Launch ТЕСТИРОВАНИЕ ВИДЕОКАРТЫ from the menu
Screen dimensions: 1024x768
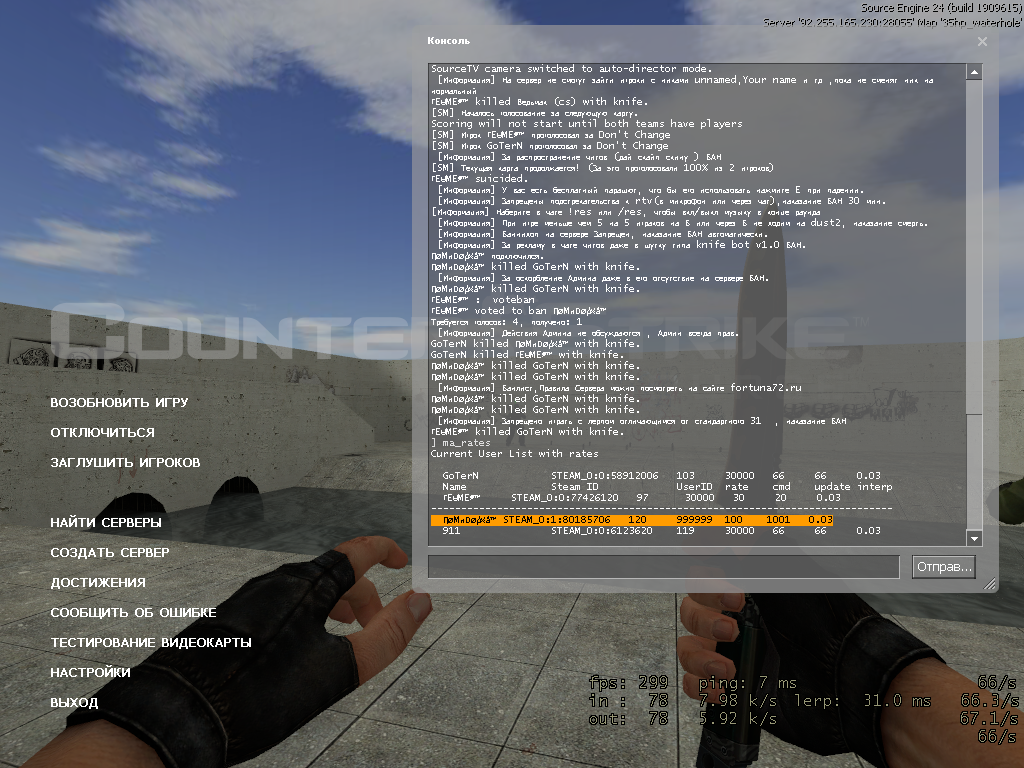pyautogui.click(x=151, y=643)
